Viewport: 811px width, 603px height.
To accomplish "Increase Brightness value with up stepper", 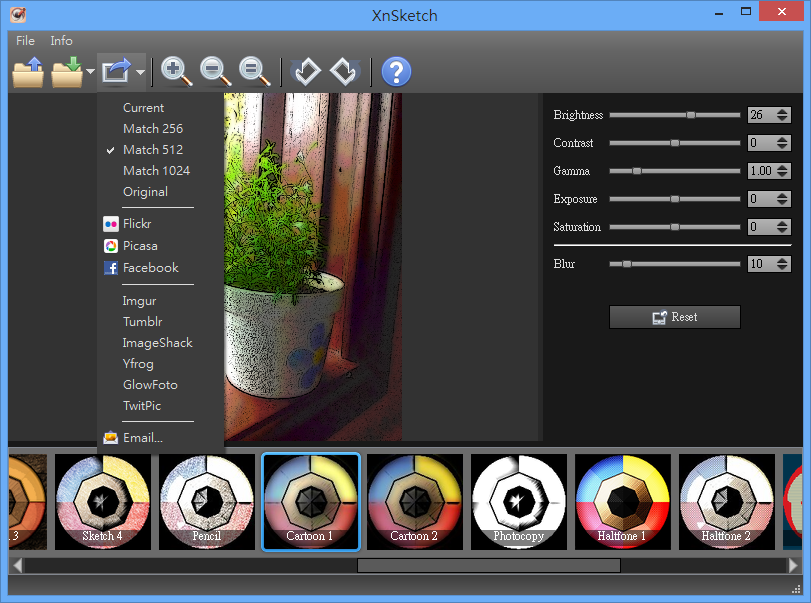I will click(x=783, y=111).
